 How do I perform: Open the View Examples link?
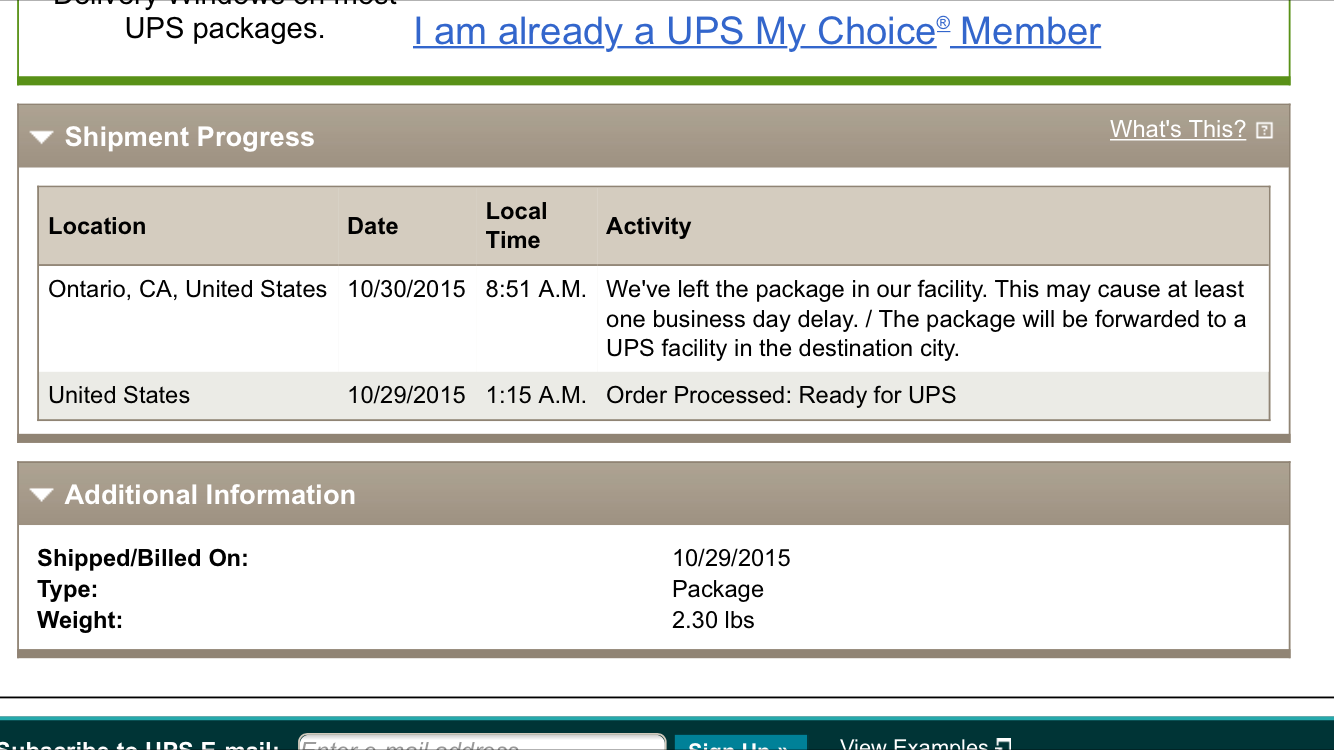tap(914, 744)
